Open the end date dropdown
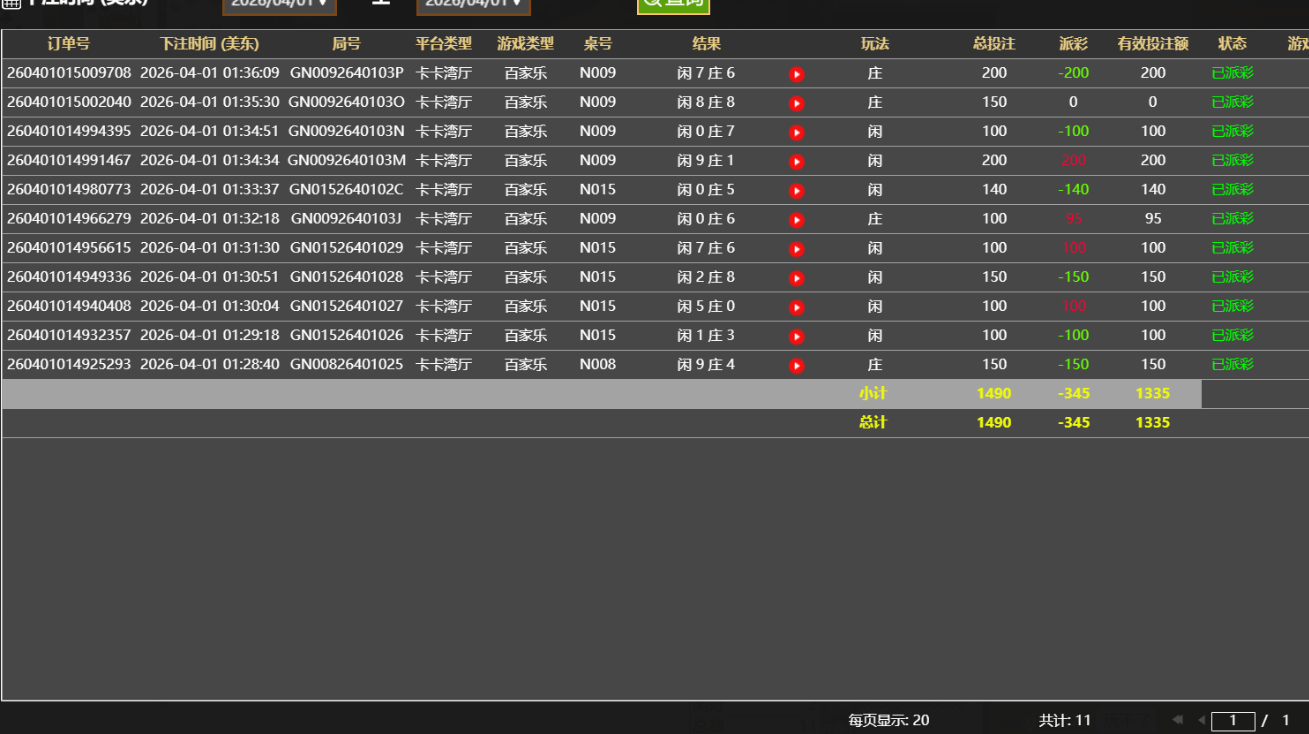Viewport: 1309px width, 734px height. pos(473,6)
